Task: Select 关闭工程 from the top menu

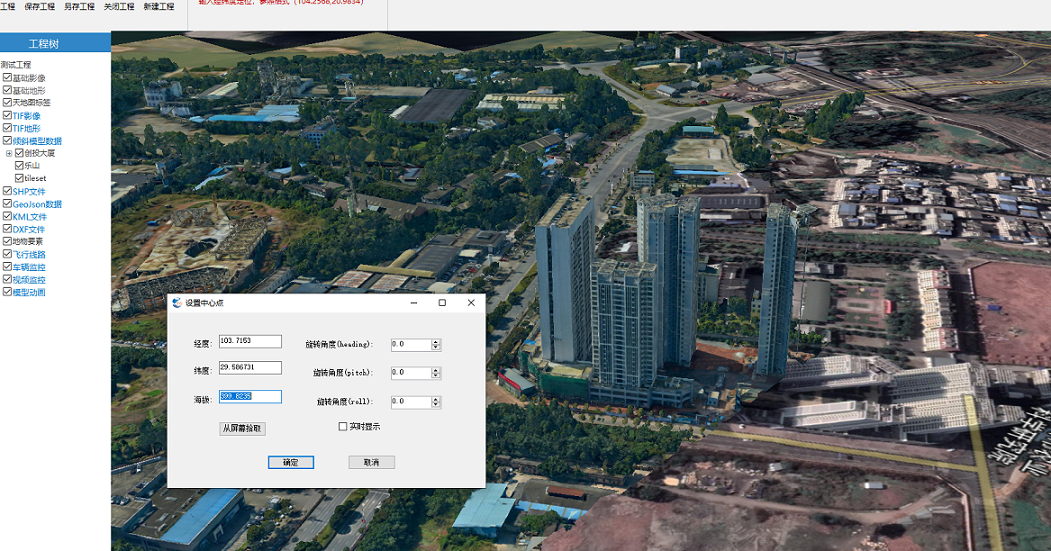Action: (x=119, y=7)
